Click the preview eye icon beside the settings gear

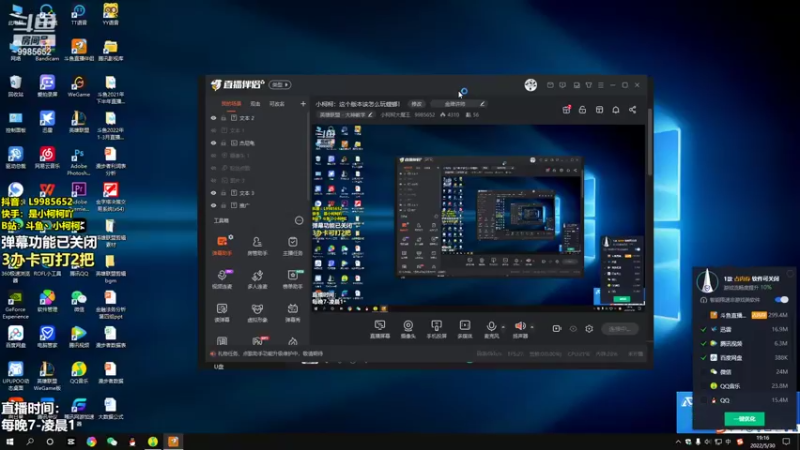click(x=573, y=329)
